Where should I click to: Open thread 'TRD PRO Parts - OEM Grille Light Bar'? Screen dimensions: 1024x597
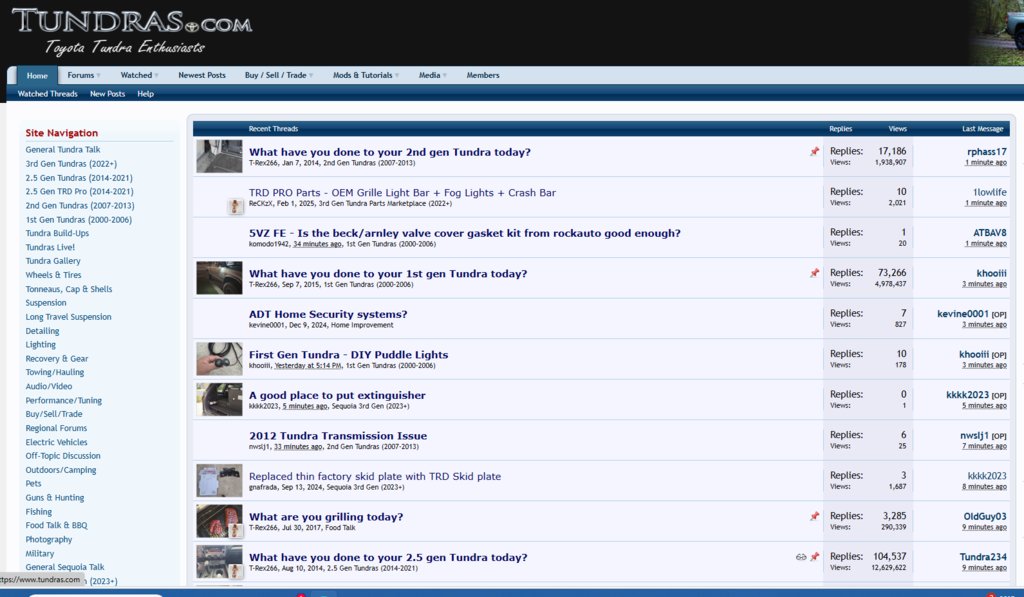pos(402,193)
